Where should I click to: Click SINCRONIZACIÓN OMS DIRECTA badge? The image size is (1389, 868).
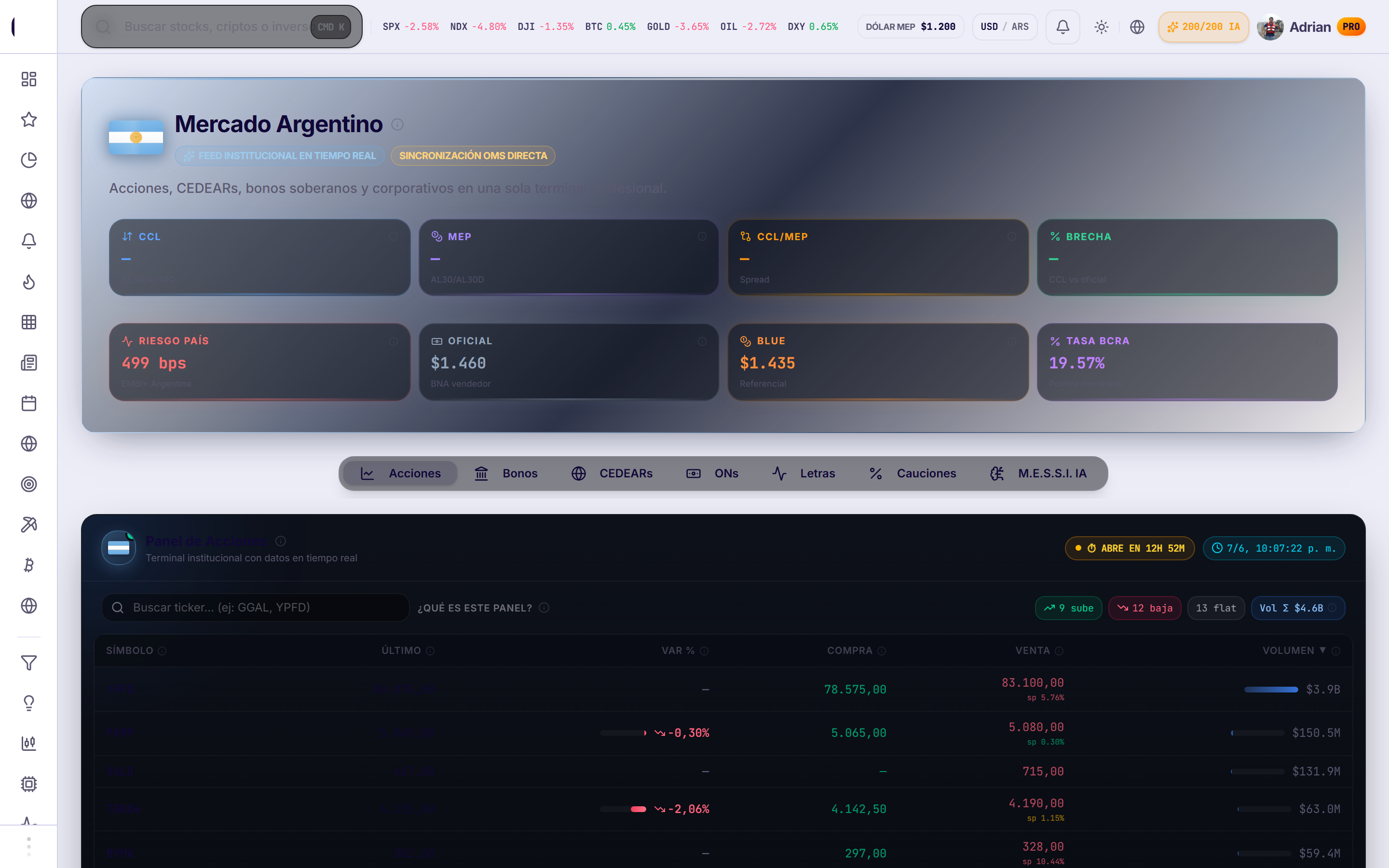(473, 156)
